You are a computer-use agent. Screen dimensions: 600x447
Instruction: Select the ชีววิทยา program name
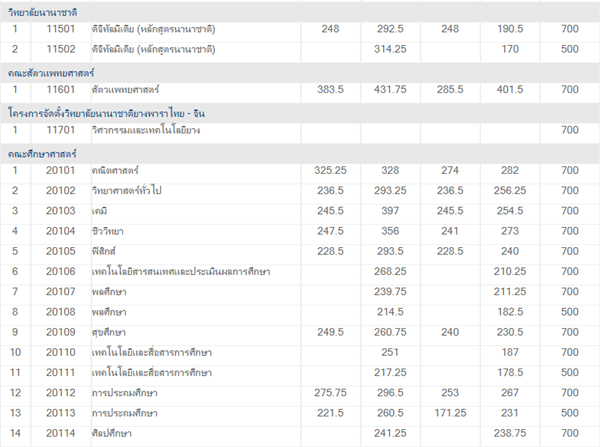tap(109, 231)
